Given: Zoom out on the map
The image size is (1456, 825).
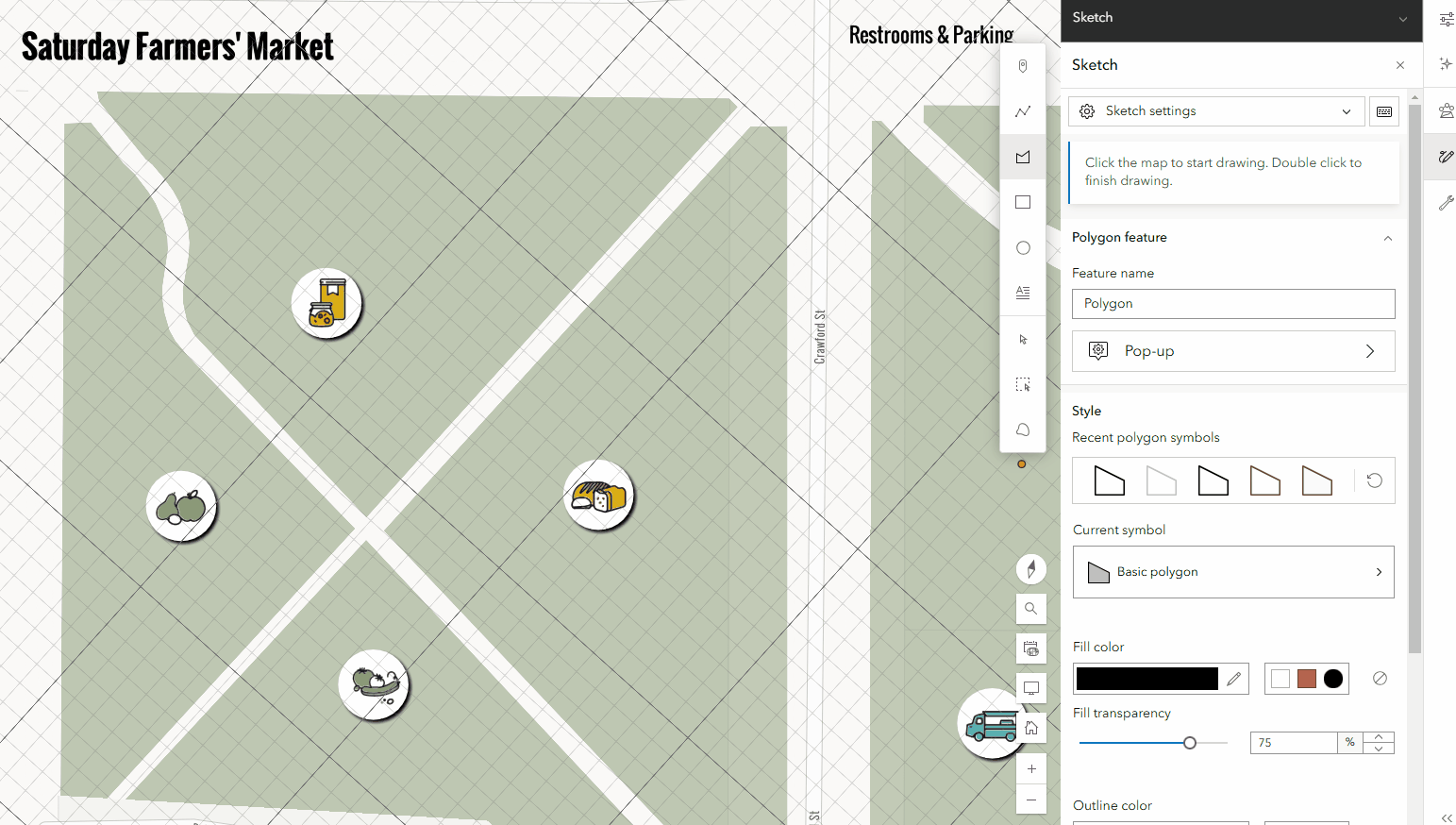Looking at the screenshot, I should point(1031,800).
